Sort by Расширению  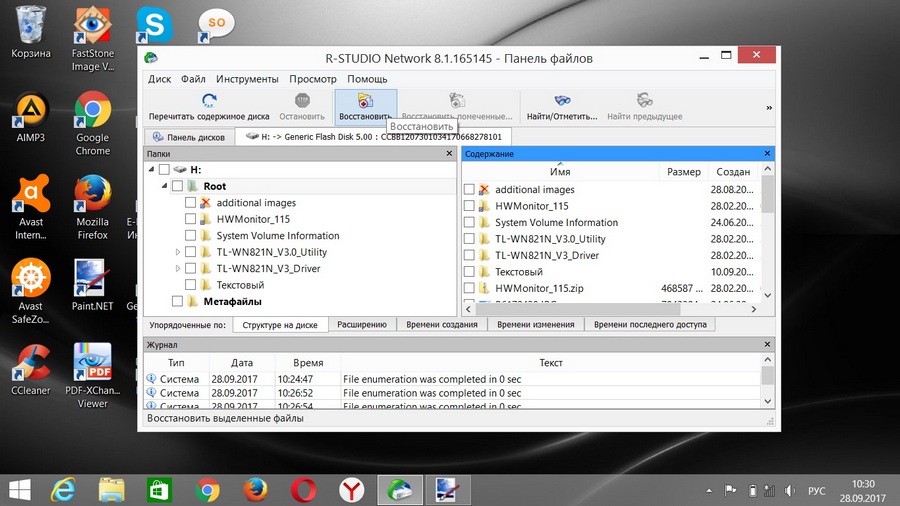pyautogui.click(x=362, y=325)
